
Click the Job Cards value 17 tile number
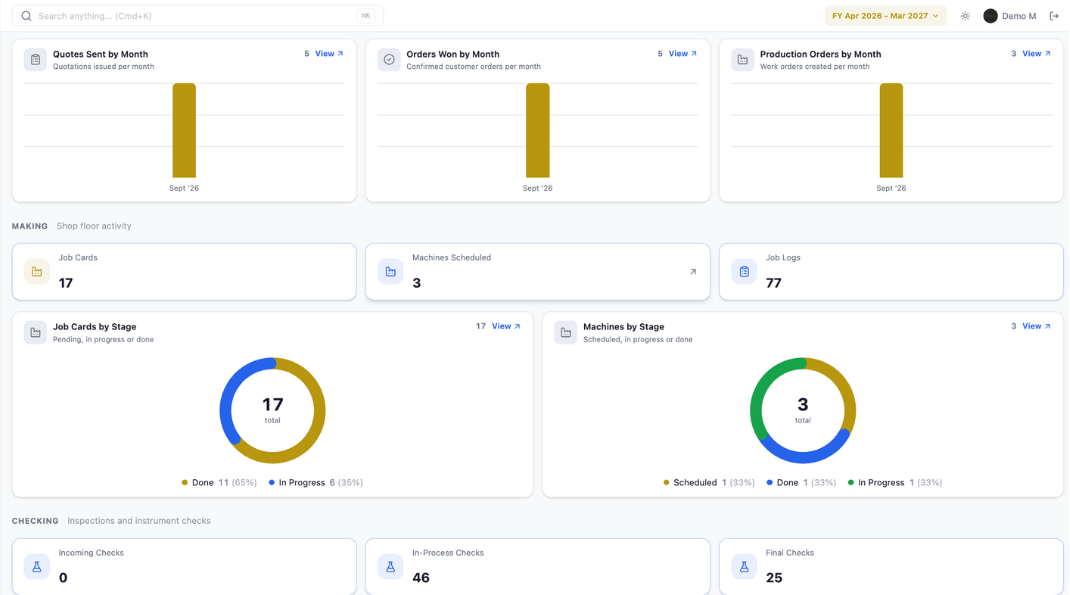click(x=66, y=283)
